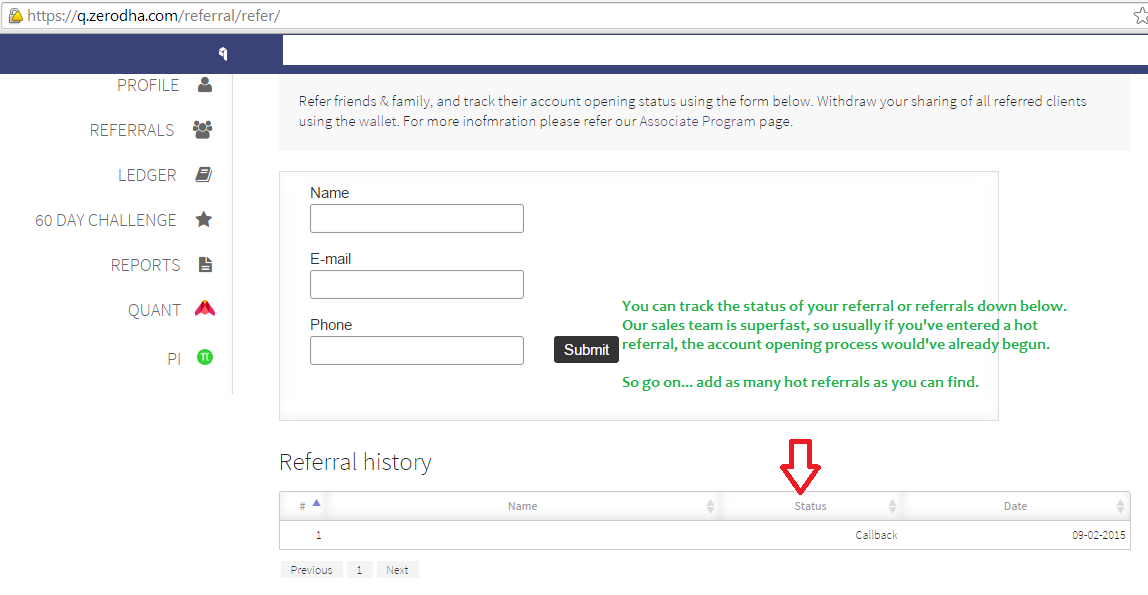Viewport: 1148px width, 595px height.
Task: Open the LEDGER menu entry
Action: [147, 175]
